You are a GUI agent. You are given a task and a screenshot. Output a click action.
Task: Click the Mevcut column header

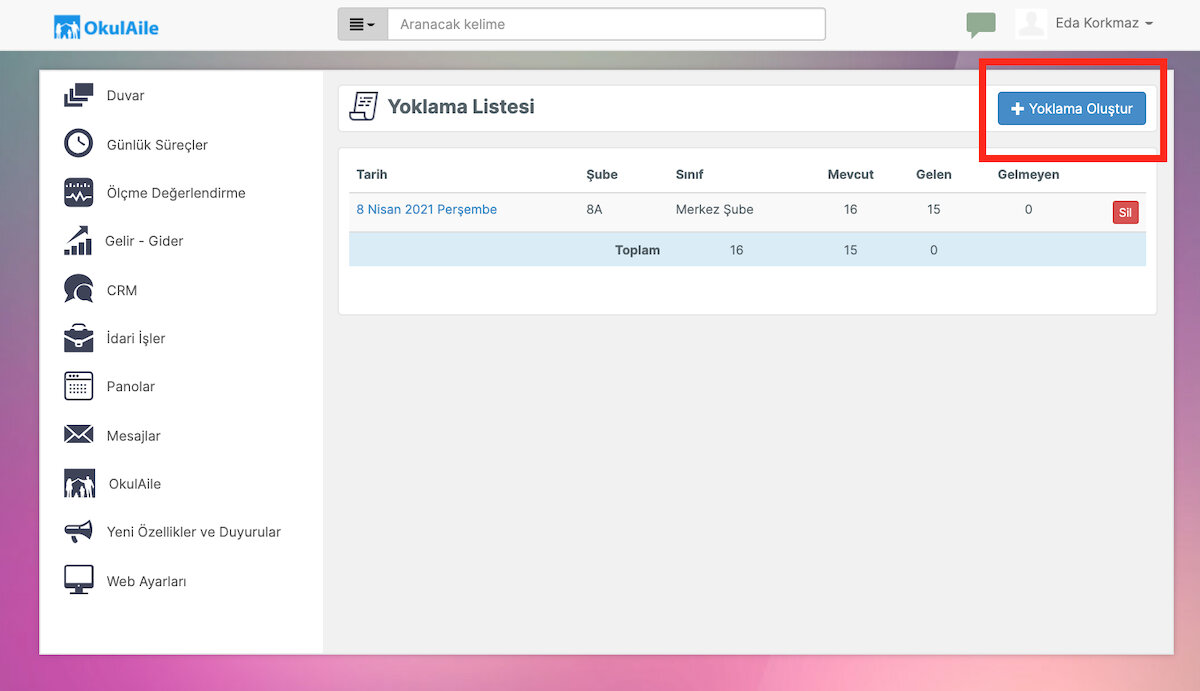coord(850,174)
